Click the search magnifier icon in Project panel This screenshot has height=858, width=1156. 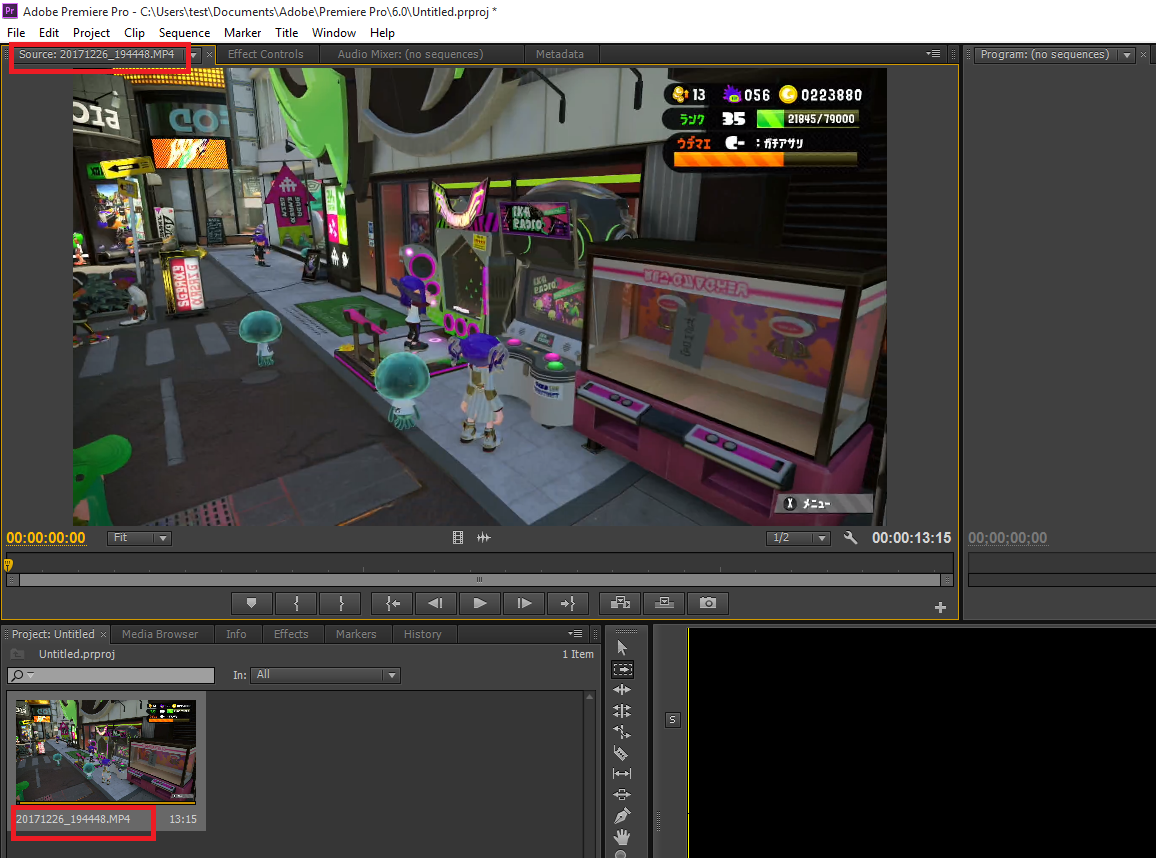pyautogui.click(x=18, y=674)
